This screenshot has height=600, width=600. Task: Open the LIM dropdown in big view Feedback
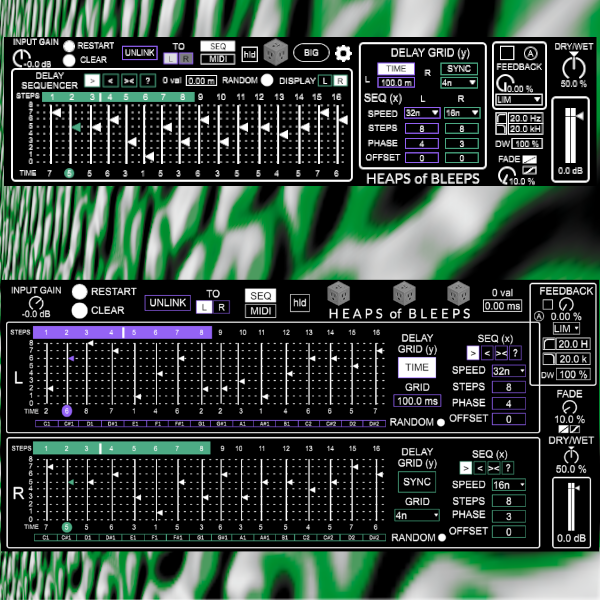tap(566, 328)
